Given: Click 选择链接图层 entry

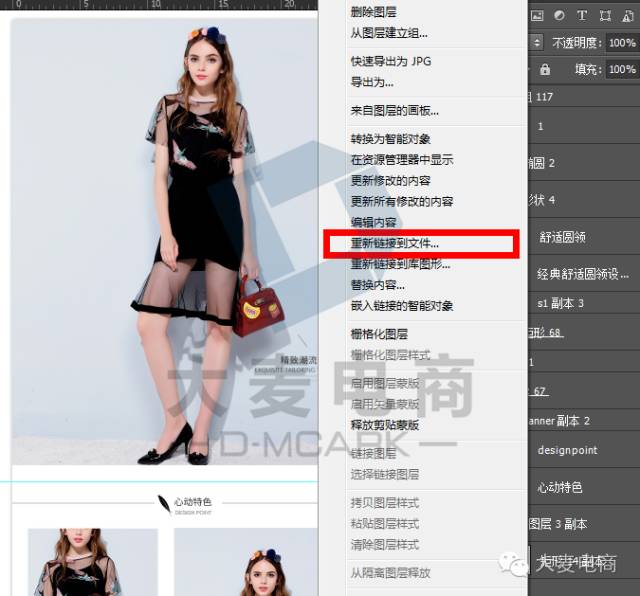Looking at the screenshot, I should coord(385,474).
